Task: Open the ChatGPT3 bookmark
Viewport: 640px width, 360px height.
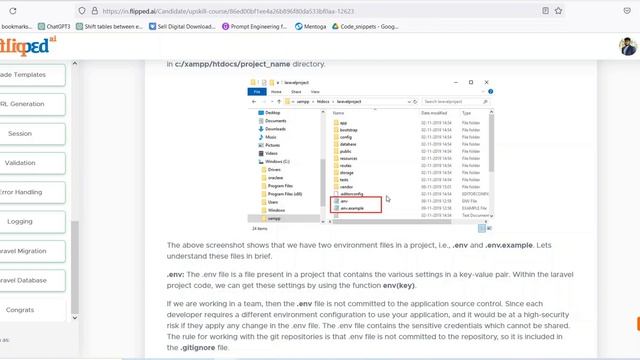Action: (54, 27)
